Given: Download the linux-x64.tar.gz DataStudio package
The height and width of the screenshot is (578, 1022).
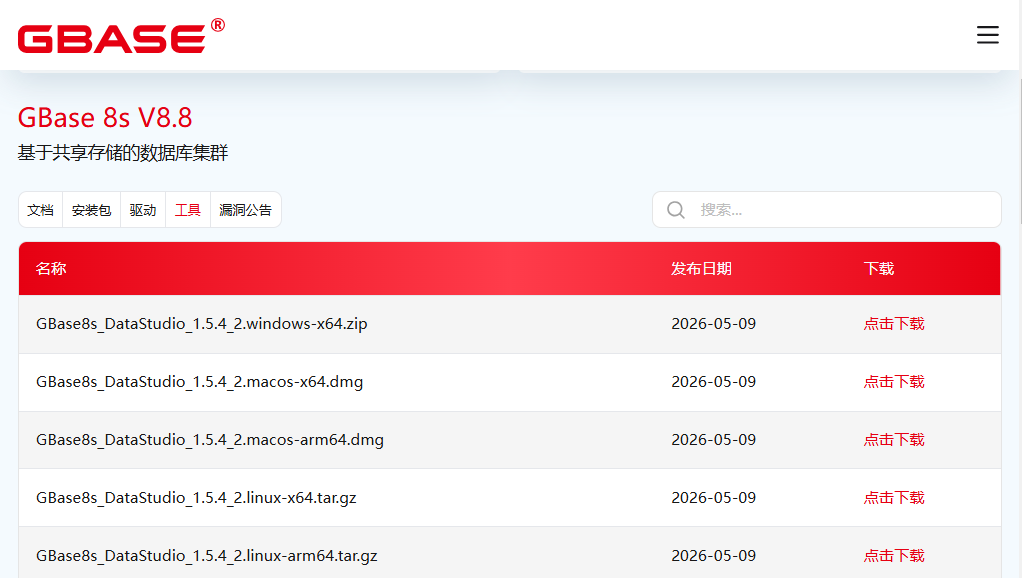Looking at the screenshot, I should (894, 498).
